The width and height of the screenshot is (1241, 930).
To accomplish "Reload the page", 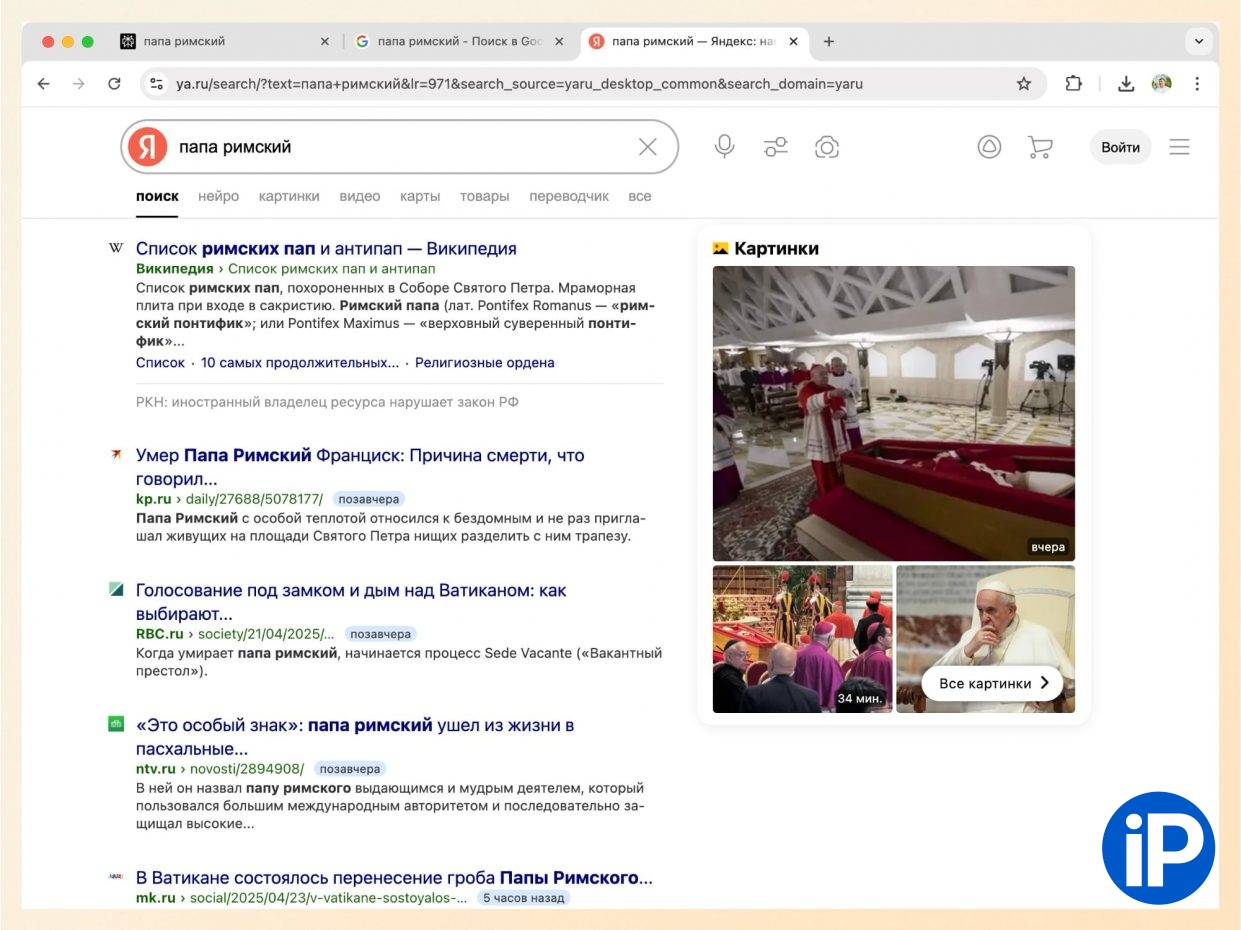I will click(115, 84).
